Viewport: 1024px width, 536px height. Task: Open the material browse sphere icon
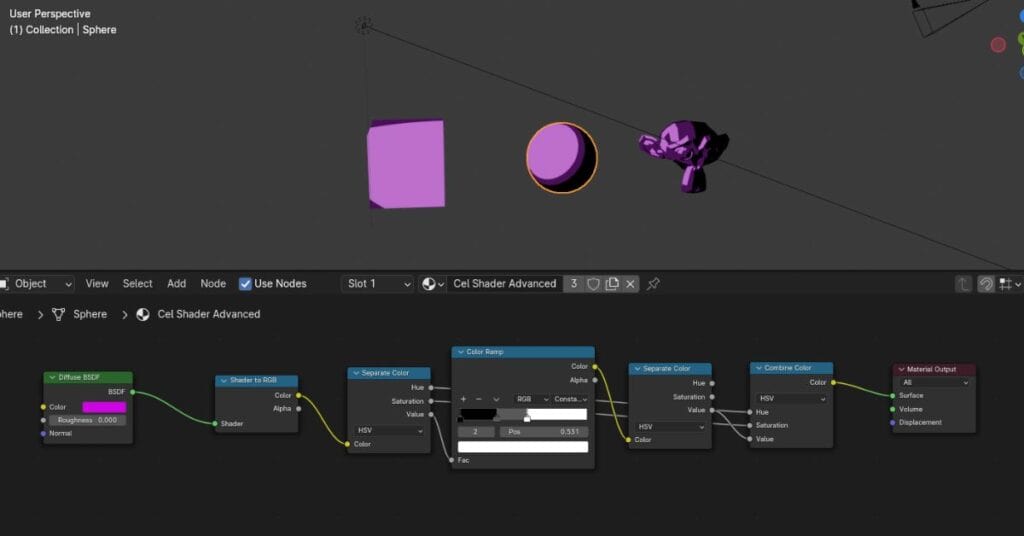(x=433, y=284)
